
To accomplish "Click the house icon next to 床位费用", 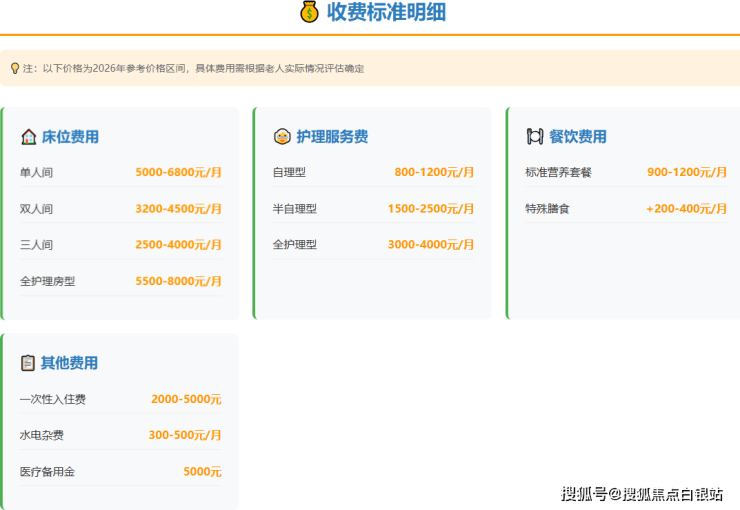I will click(28, 137).
